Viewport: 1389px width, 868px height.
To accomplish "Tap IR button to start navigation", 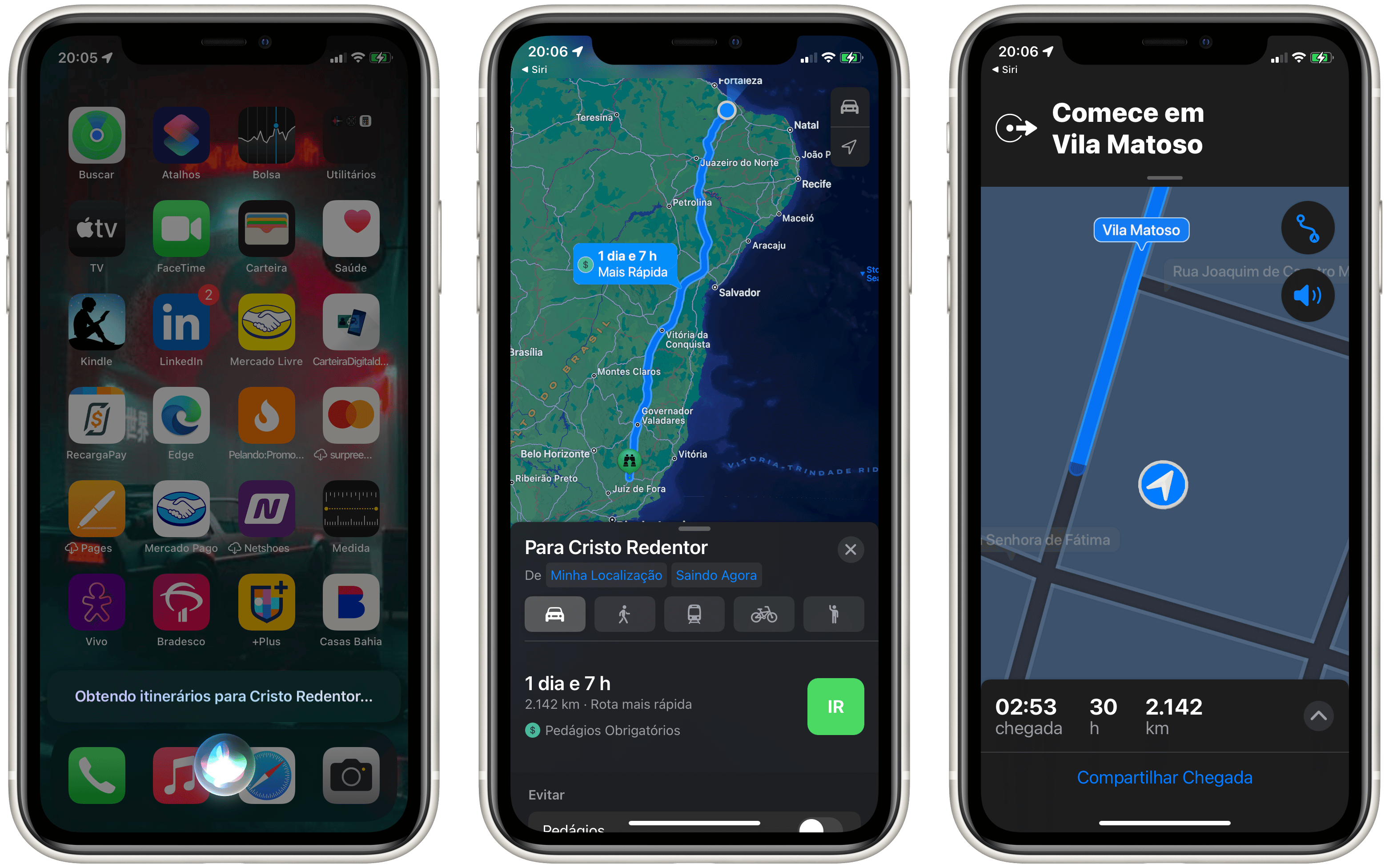I will pos(836,707).
